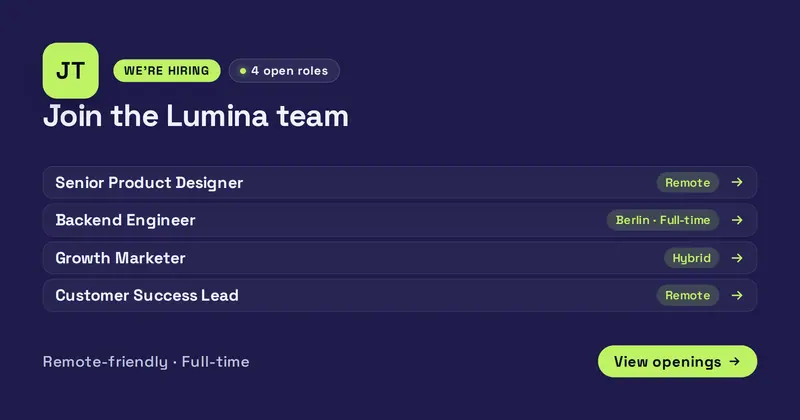Image resolution: width=800 pixels, height=420 pixels.
Task: Click the Join the Lumina team heading
Action: pyautogui.click(x=196, y=116)
